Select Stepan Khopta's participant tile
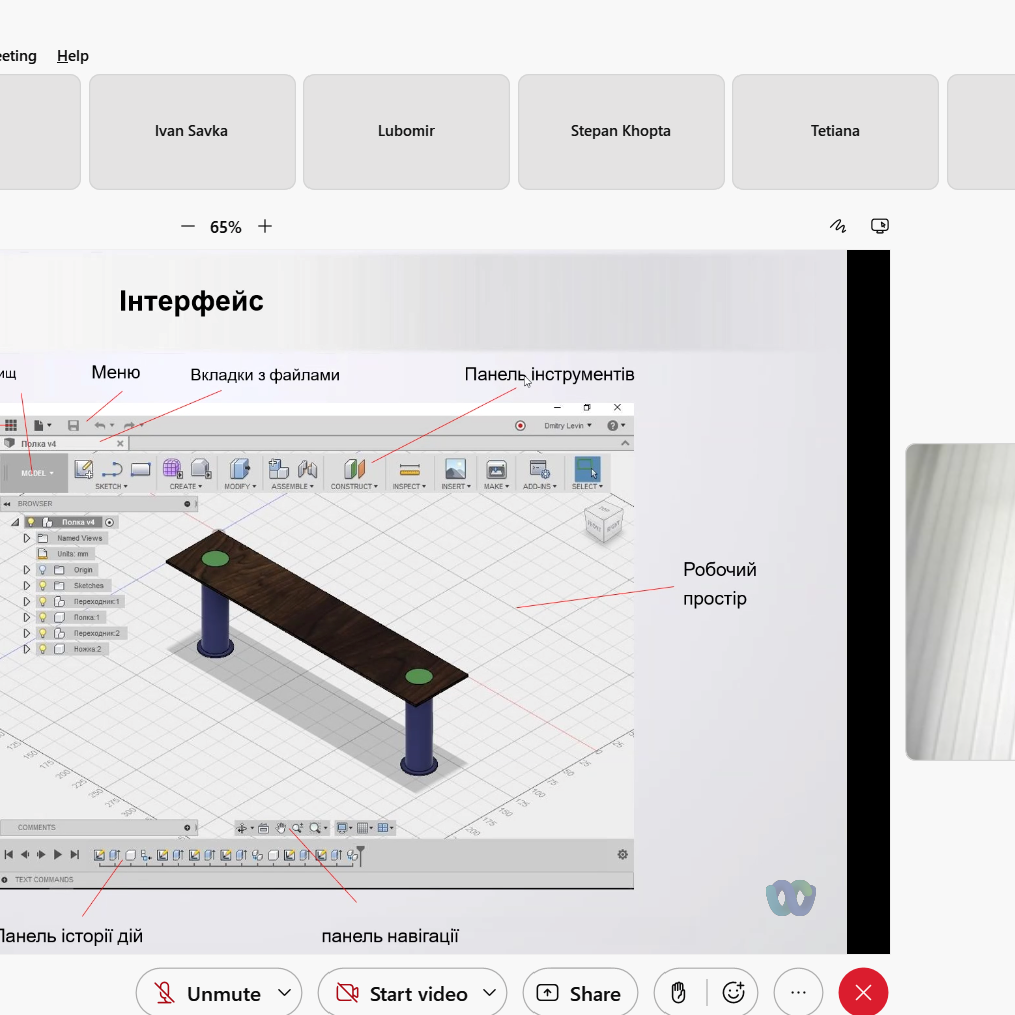The height and width of the screenshot is (1015, 1015). [x=621, y=131]
